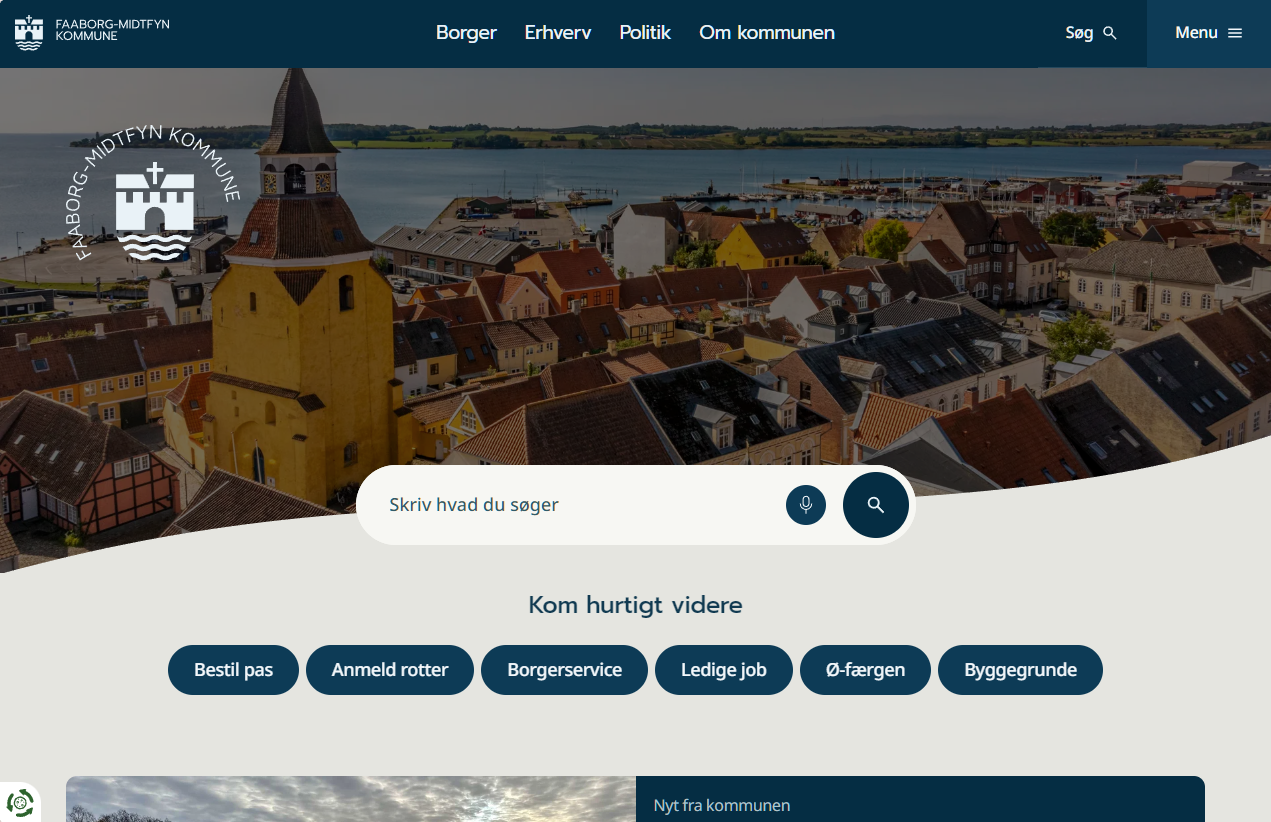Image resolution: width=1271 pixels, height=822 pixels.
Task: Go to Ledige job
Action: (x=723, y=670)
